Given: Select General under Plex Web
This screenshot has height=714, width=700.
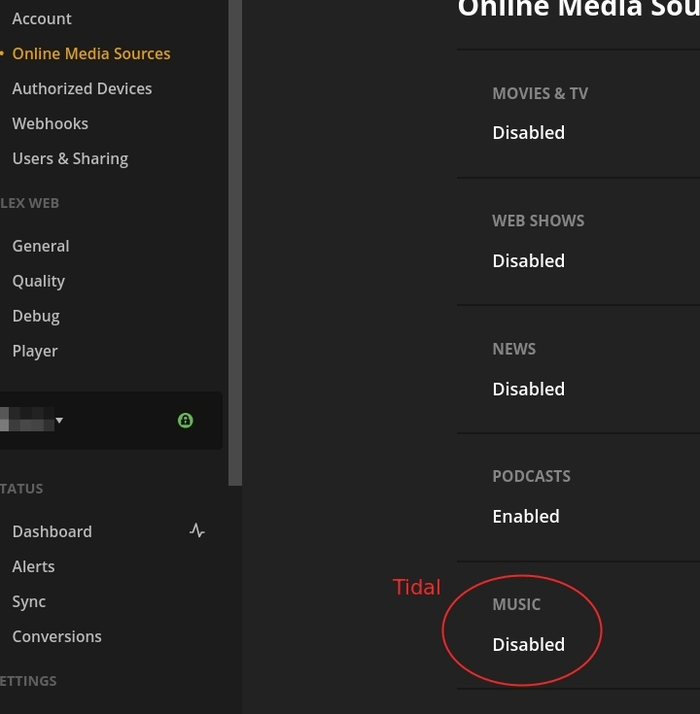Looking at the screenshot, I should 41,246.
